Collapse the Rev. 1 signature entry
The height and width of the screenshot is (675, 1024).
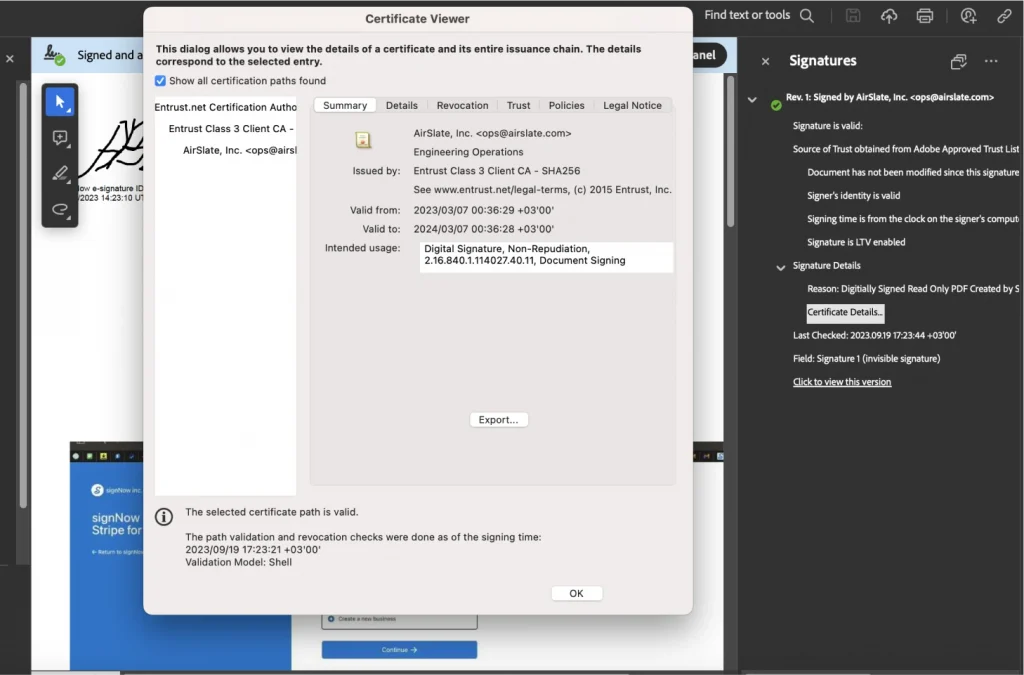click(753, 99)
